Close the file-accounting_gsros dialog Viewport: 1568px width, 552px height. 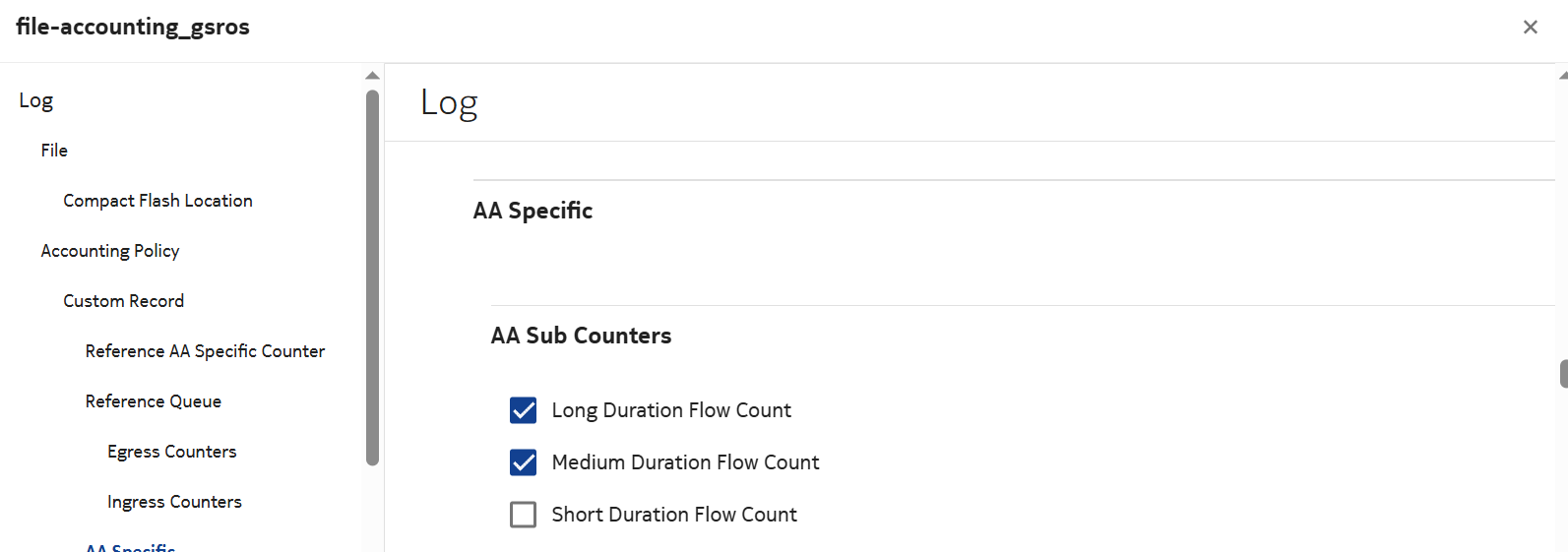[1530, 28]
